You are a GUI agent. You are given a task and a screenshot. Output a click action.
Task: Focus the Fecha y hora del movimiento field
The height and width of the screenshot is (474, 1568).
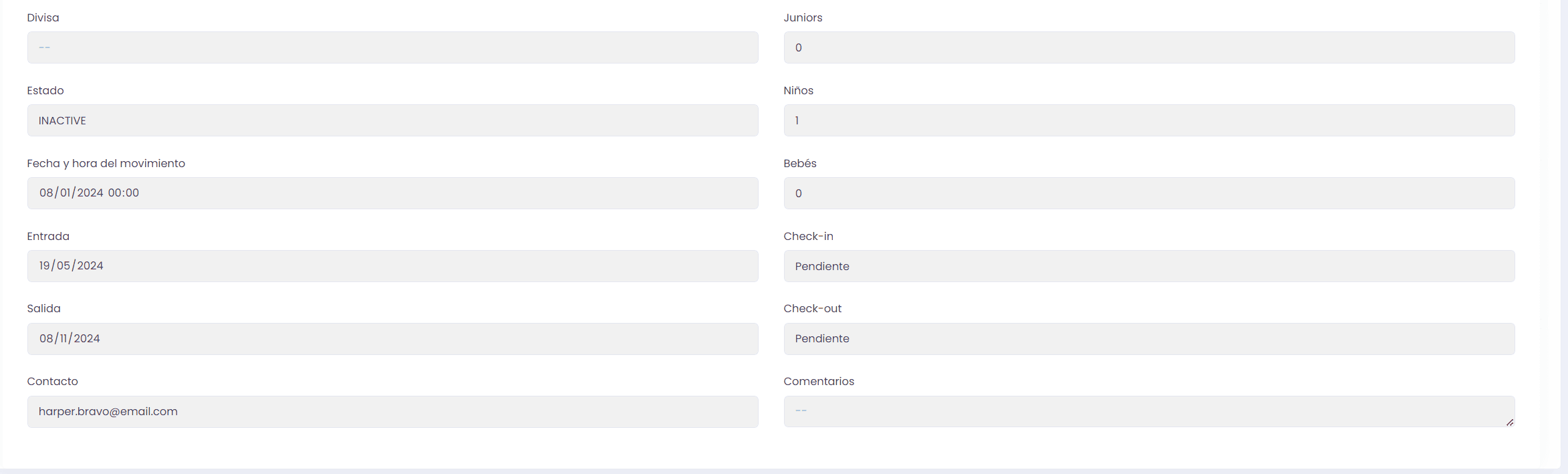(392, 193)
